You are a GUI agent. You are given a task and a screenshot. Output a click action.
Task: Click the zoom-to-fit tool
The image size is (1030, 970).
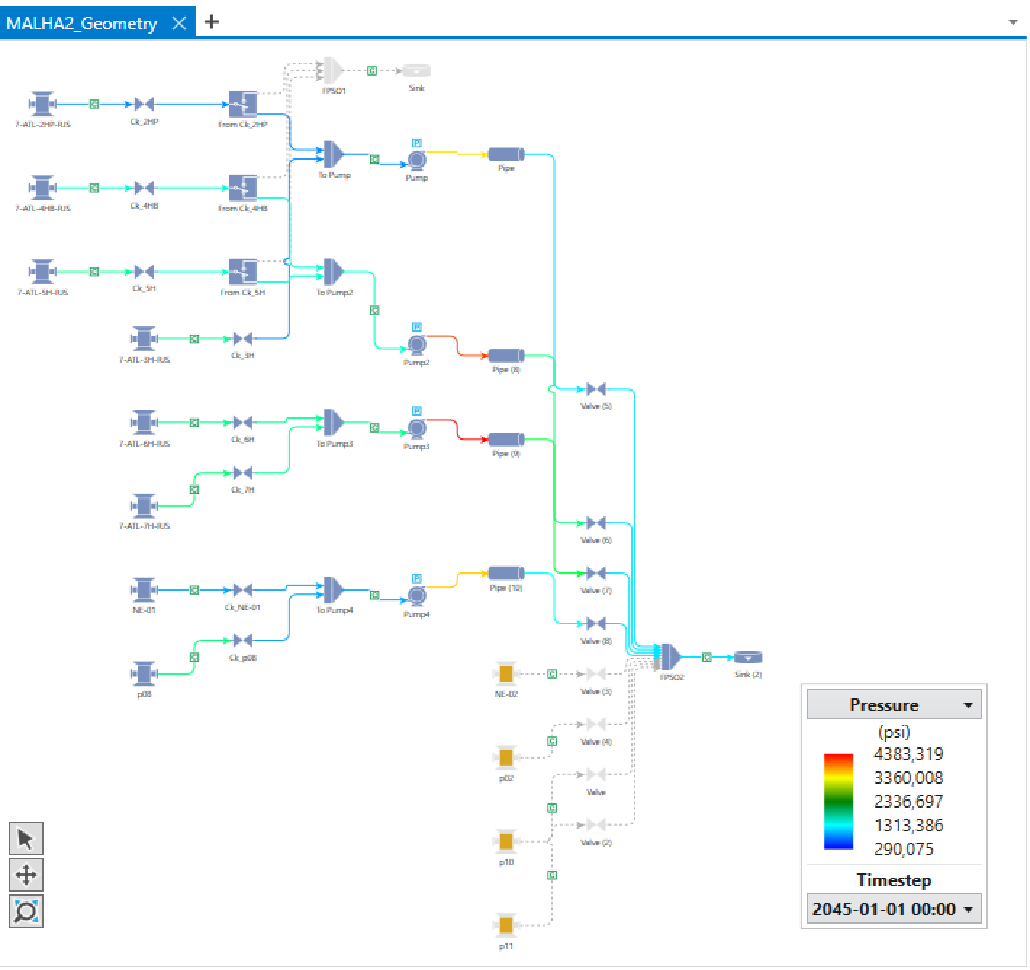(x=26, y=911)
